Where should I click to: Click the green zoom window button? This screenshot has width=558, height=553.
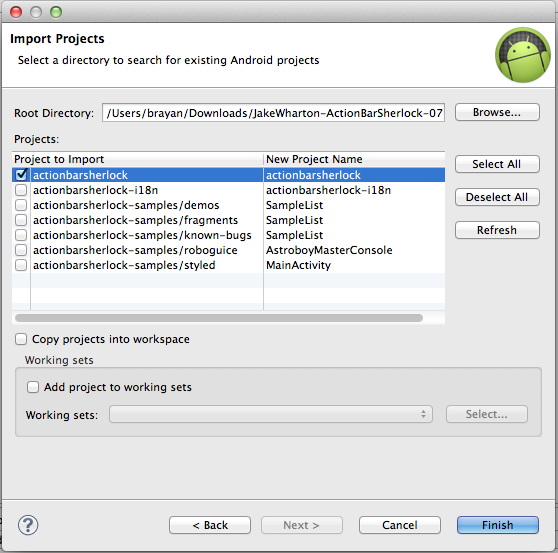pos(56,12)
